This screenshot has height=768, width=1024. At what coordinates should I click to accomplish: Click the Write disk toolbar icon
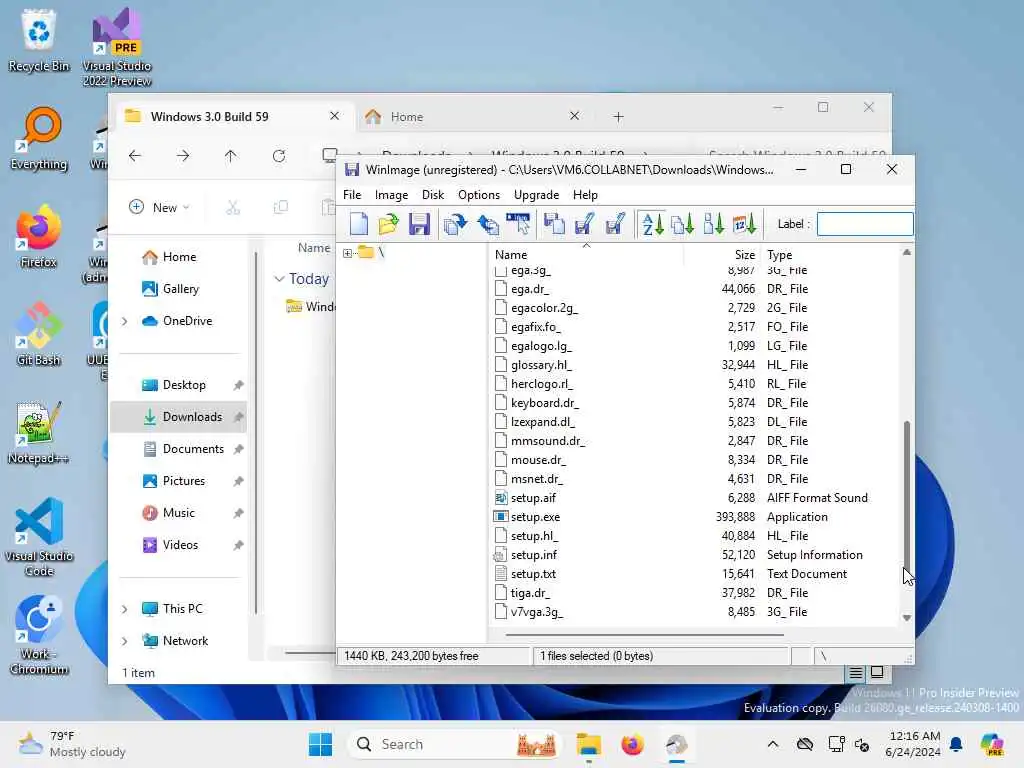tap(584, 224)
